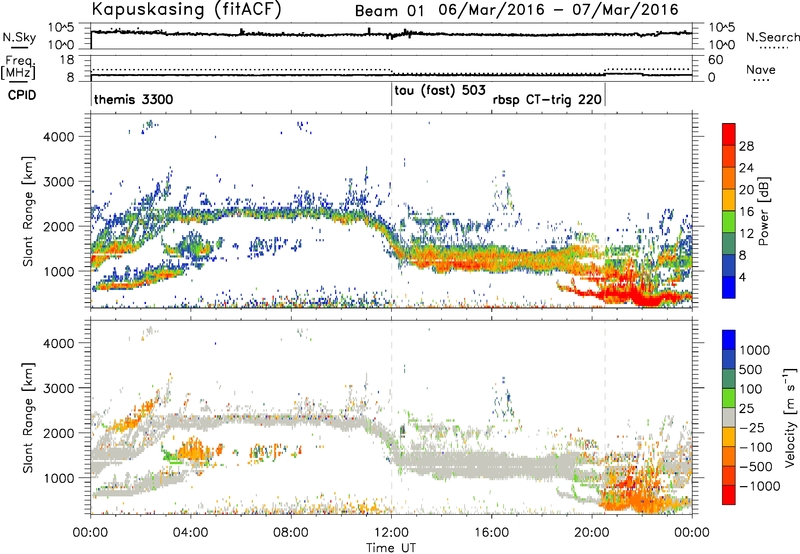The height and width of the screenshot is (554, 800).
Task: Click the '20:00' time axis tick
Action: 592,533
